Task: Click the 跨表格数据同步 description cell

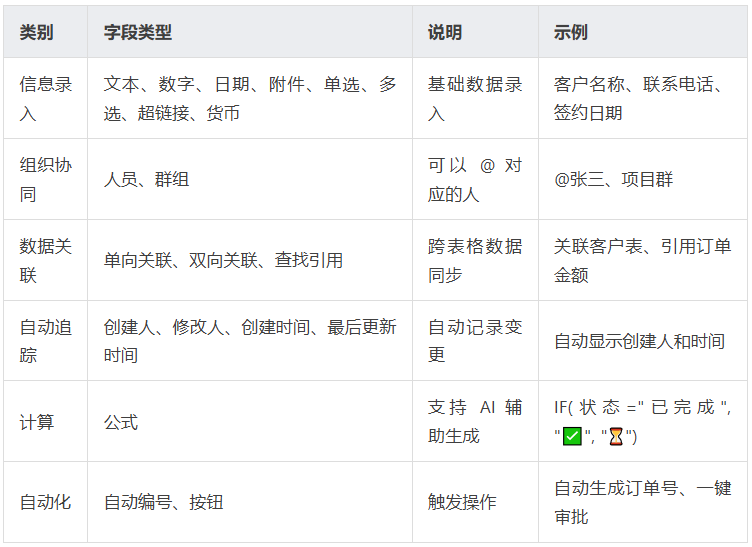Action: (475, 260)
